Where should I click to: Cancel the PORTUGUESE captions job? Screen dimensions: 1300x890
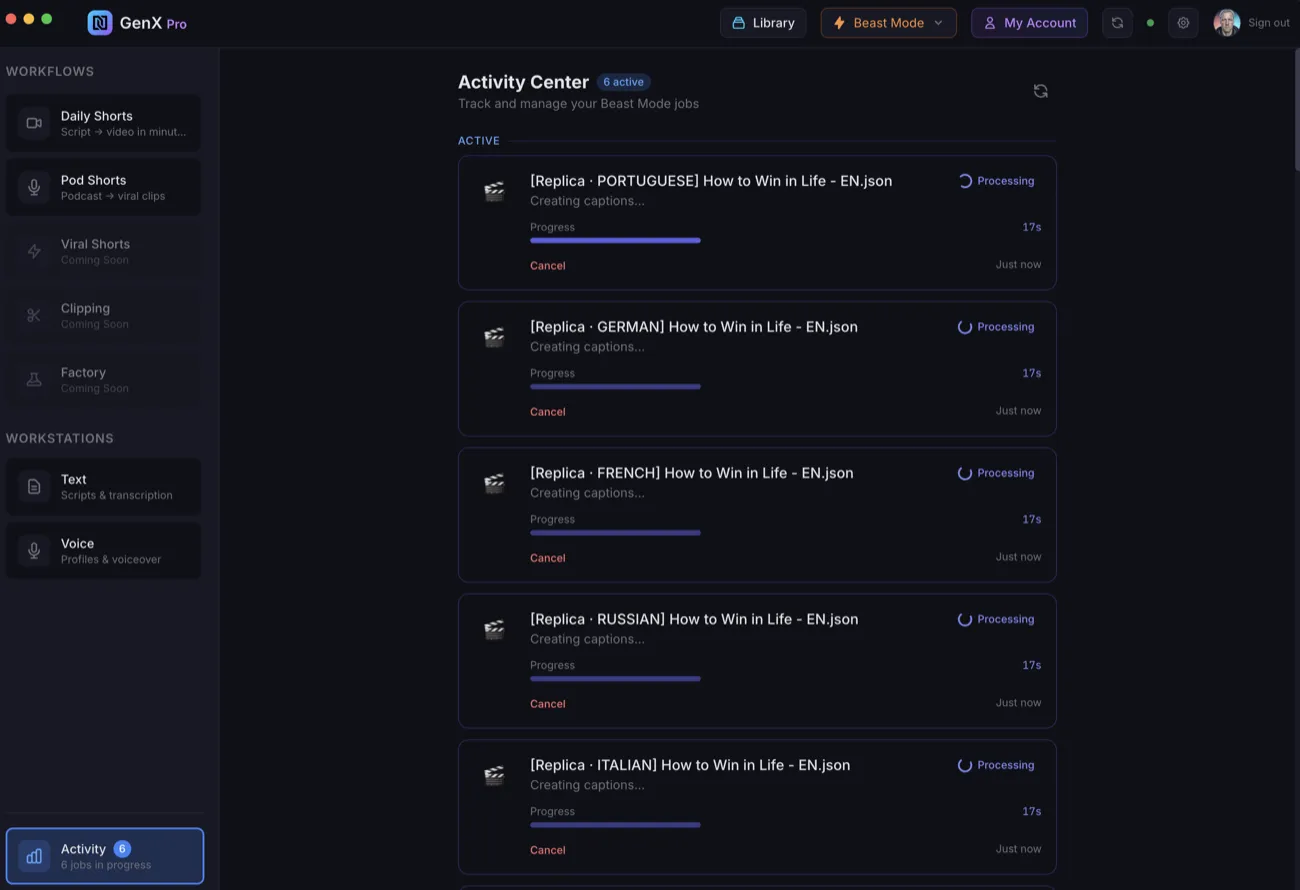pos(547,265)
